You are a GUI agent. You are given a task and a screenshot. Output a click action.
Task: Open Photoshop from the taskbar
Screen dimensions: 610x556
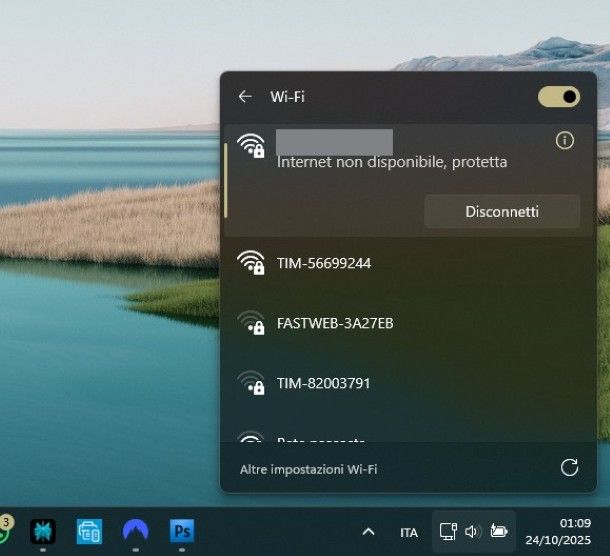point(182,531)
